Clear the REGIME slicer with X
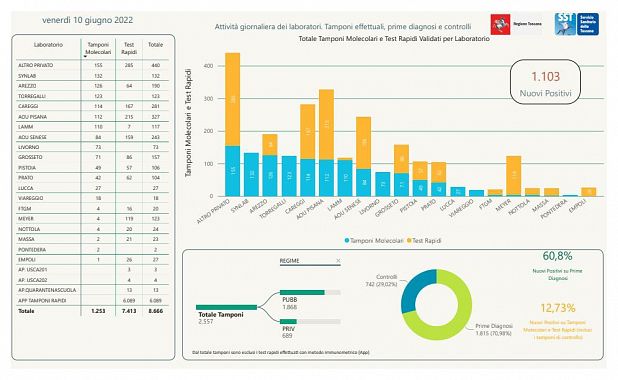Viewport: 618px width, 380px height. coord(338,261)
